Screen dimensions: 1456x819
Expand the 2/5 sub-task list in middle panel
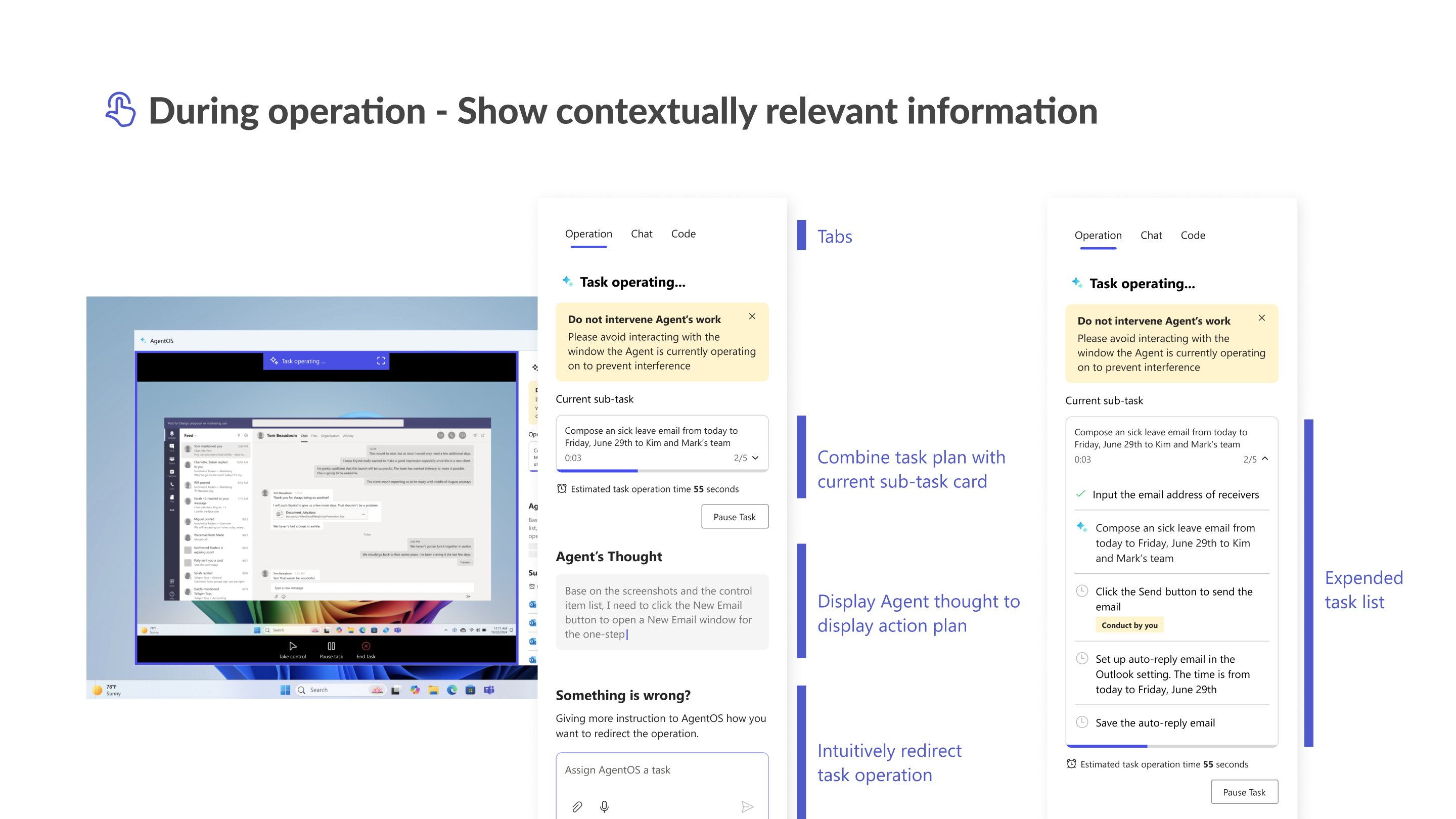[x=756, y=458]
